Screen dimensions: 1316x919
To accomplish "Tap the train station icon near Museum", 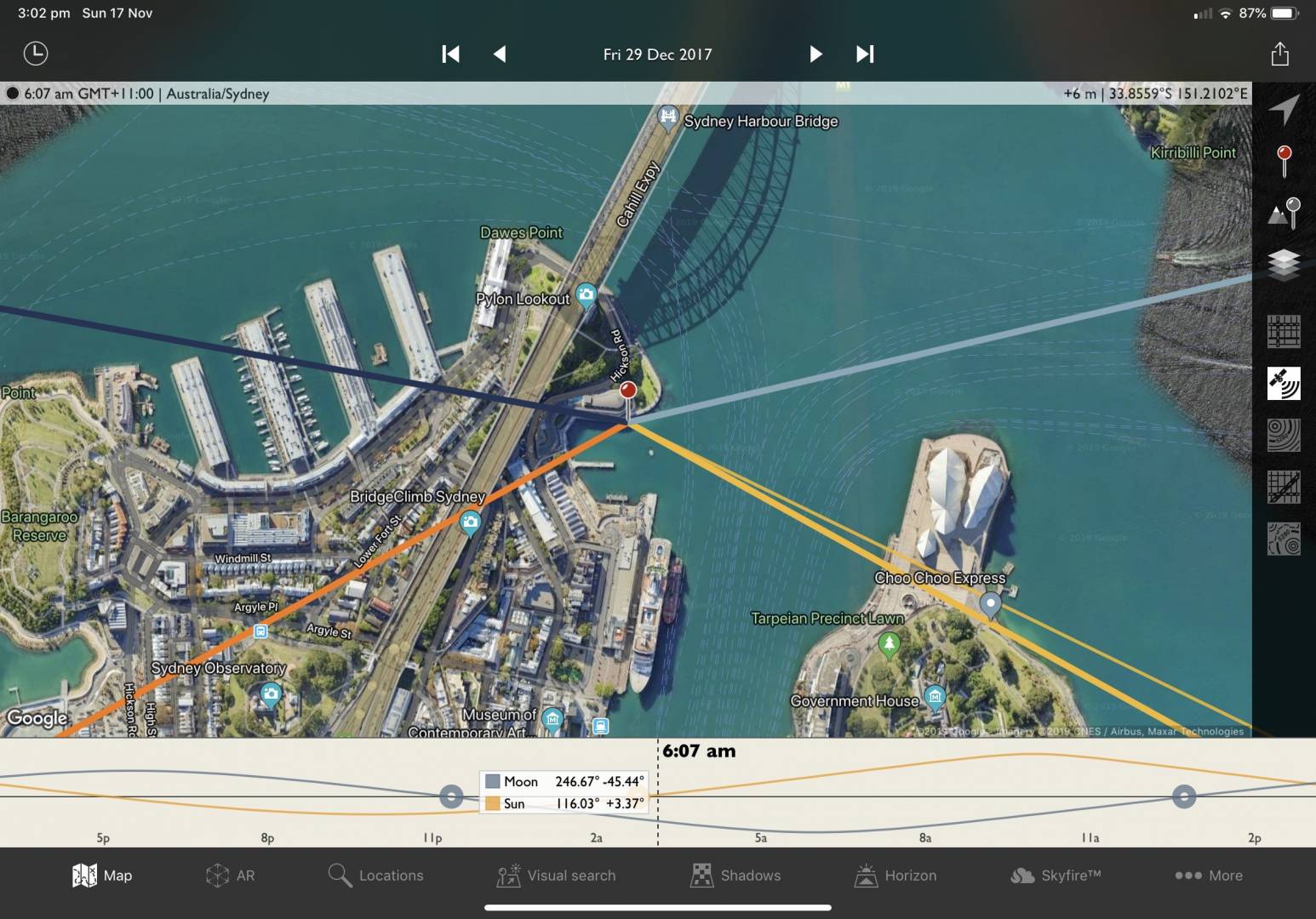I will [600, 726].
